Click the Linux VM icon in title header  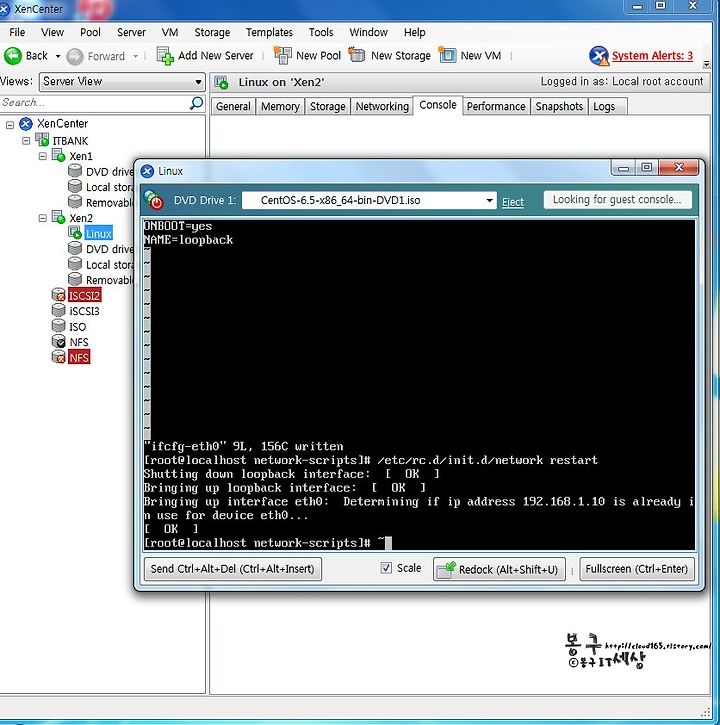pos(222,83)
